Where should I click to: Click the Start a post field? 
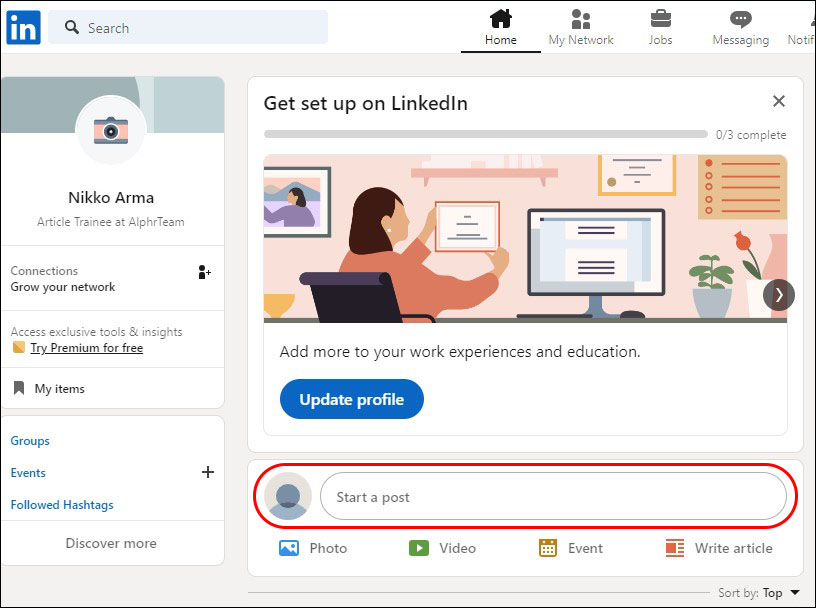point(553,497)
